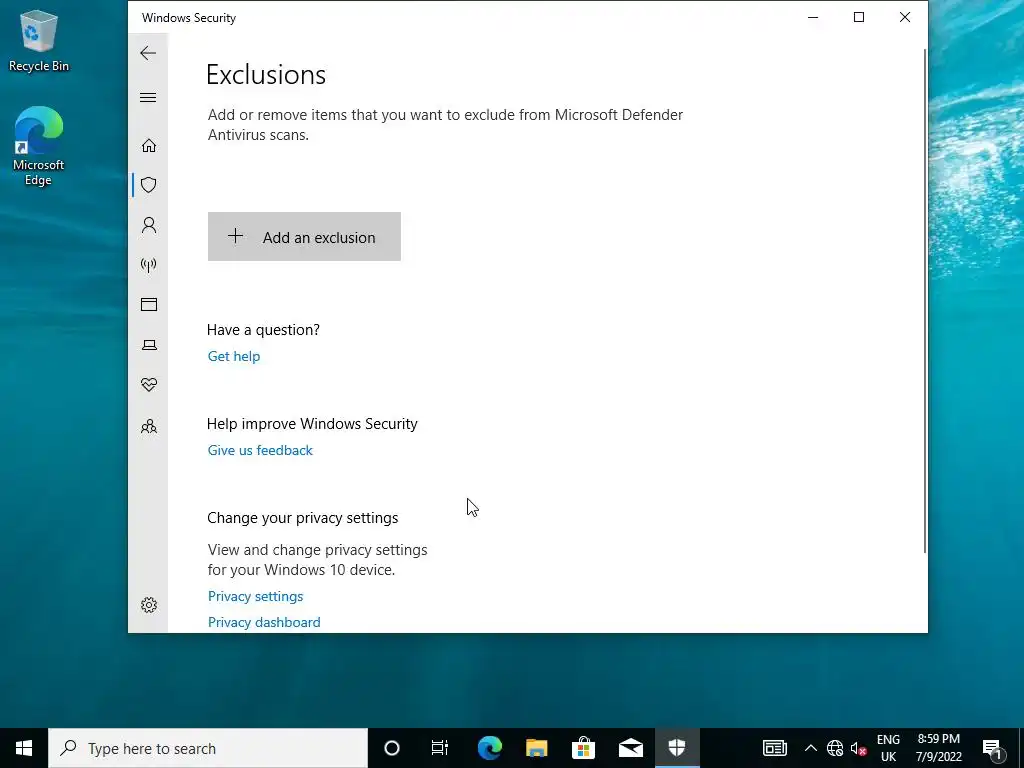Viewport: 1024px width, 768px height.
Task: Launch Edge from the taskbar
Action: [x=489, y=748]
